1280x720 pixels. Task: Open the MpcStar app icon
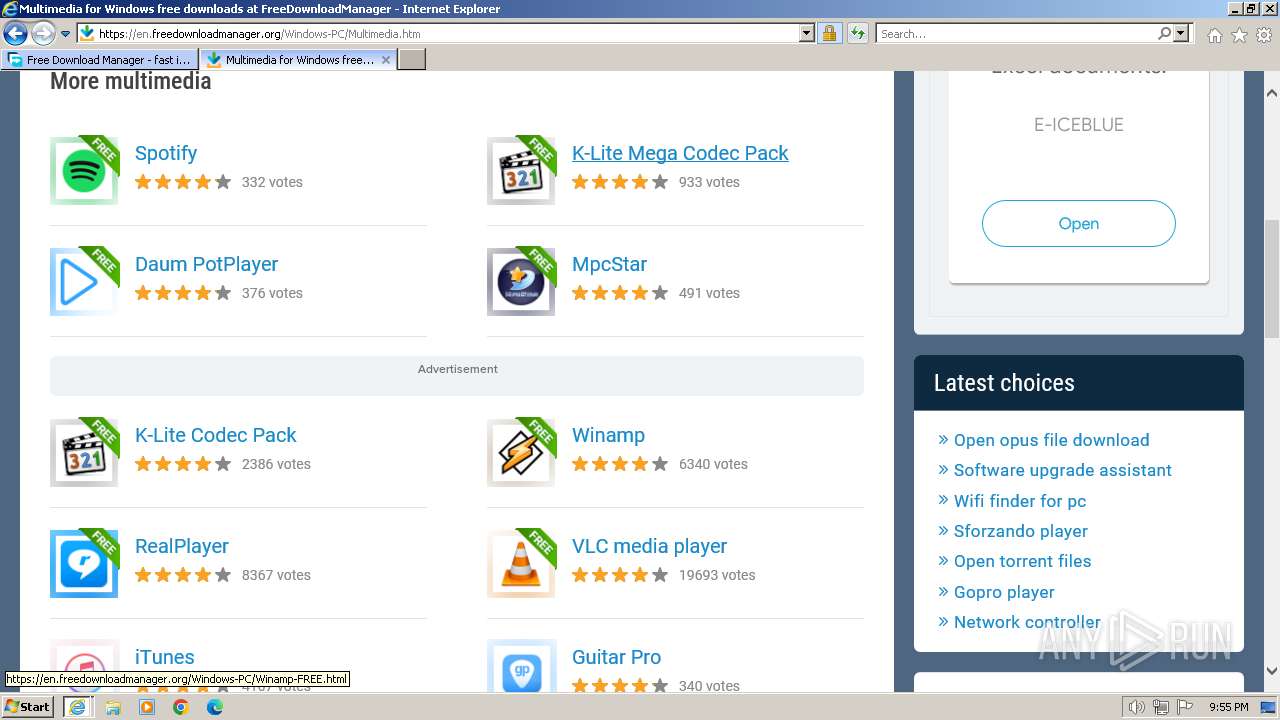click(521, 282)
